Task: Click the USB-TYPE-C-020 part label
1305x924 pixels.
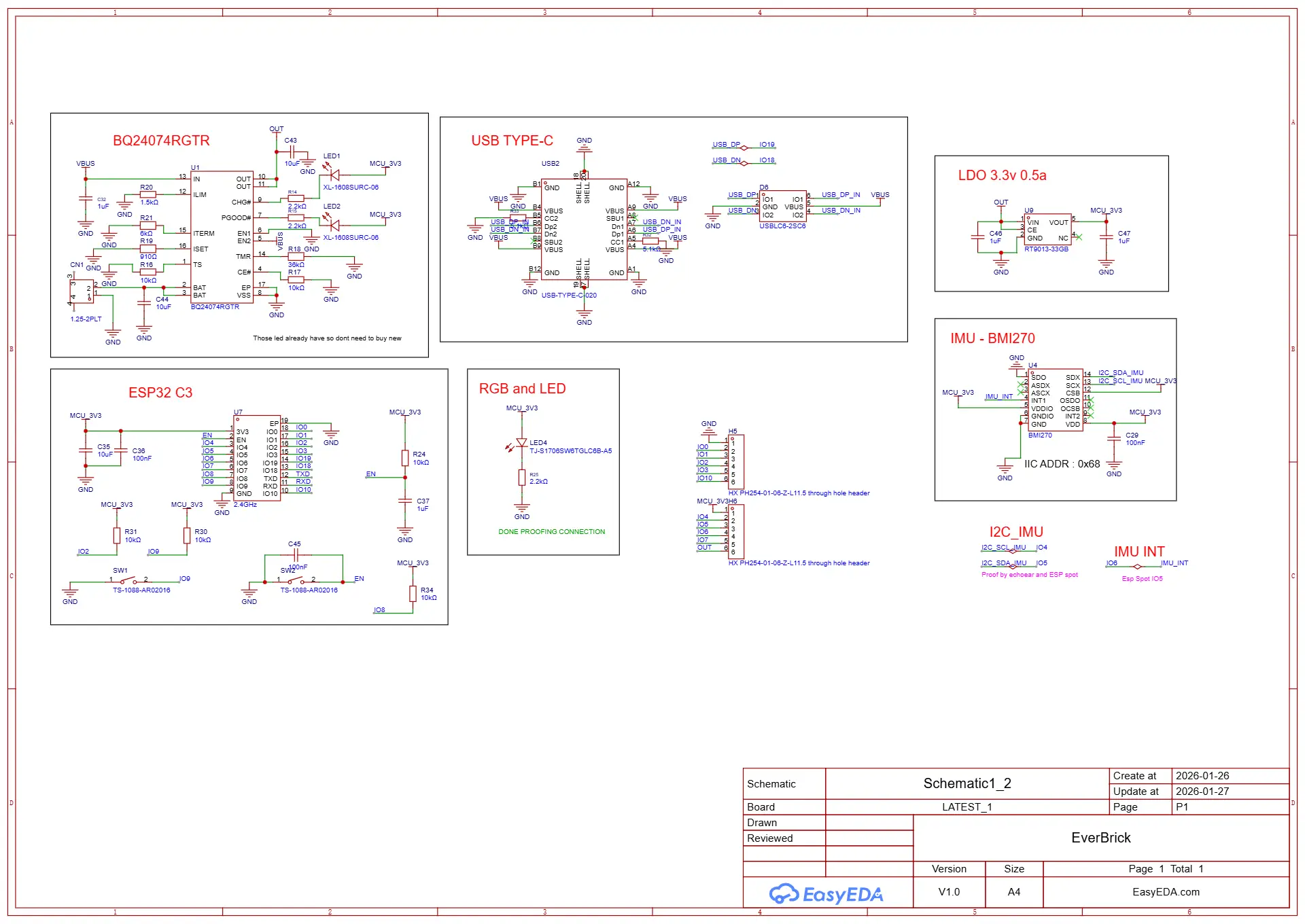Action: point(569,295)
